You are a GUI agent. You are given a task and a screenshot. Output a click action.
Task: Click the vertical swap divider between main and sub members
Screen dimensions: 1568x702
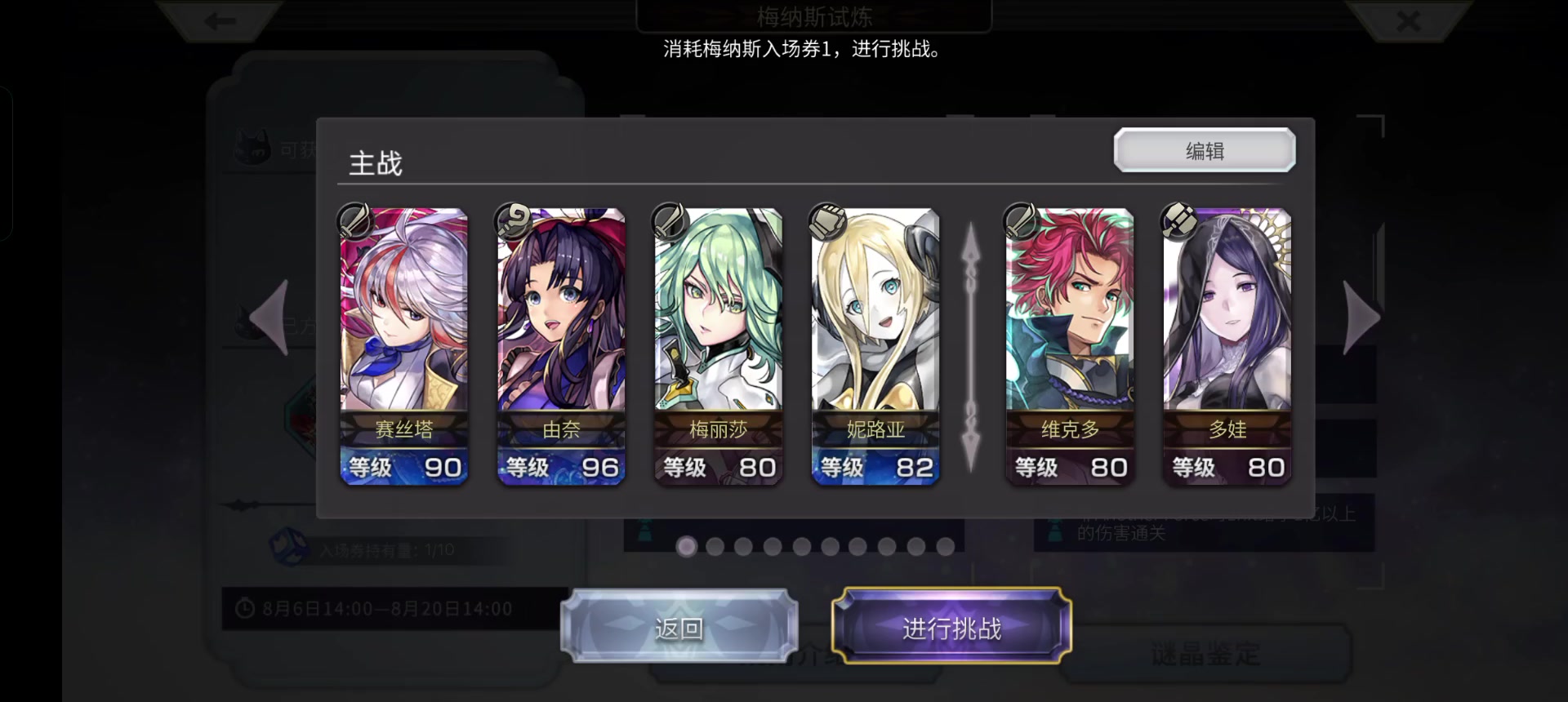click(970, 347)
